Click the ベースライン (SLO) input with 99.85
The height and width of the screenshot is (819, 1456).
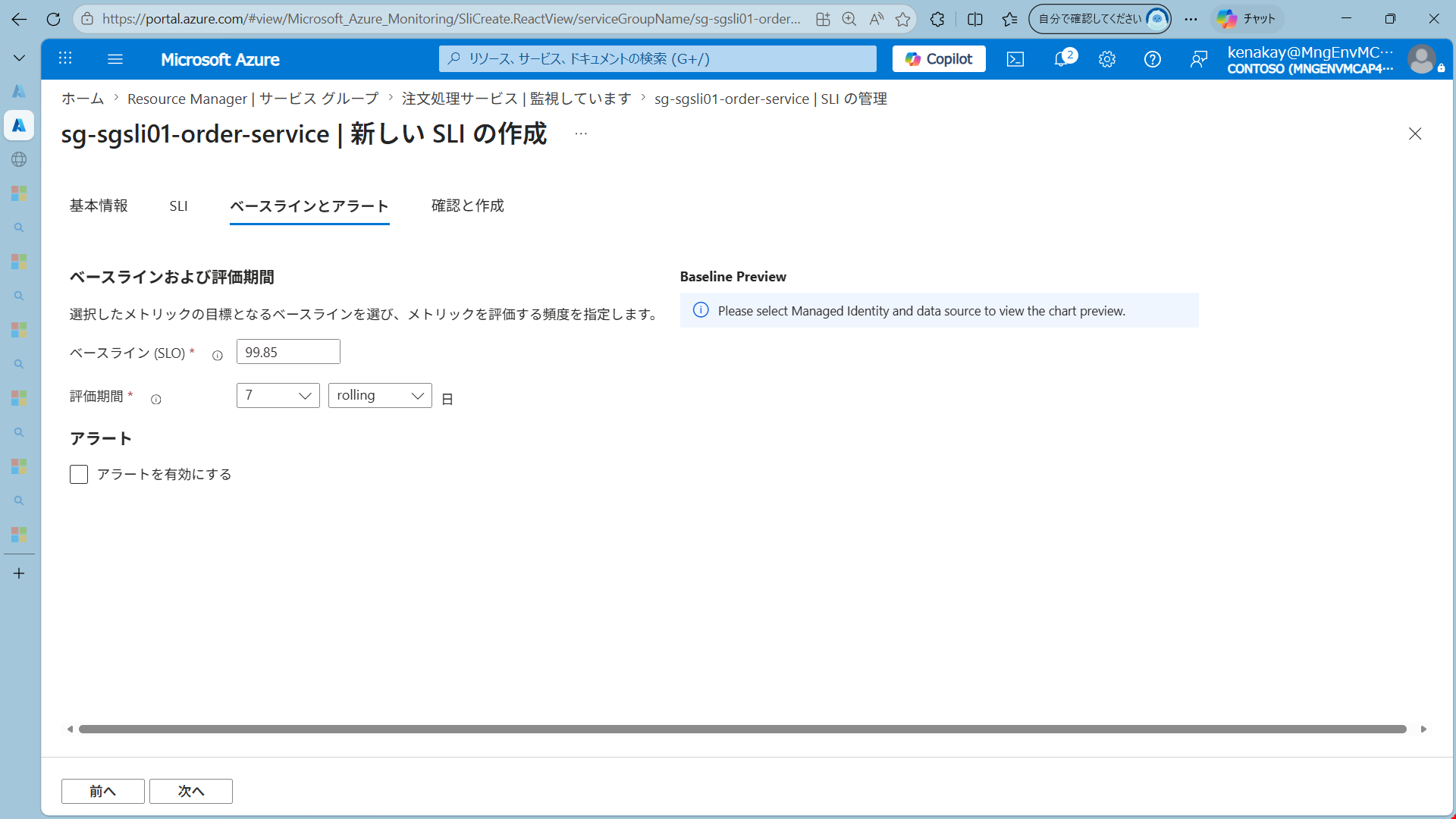(288, 352)
